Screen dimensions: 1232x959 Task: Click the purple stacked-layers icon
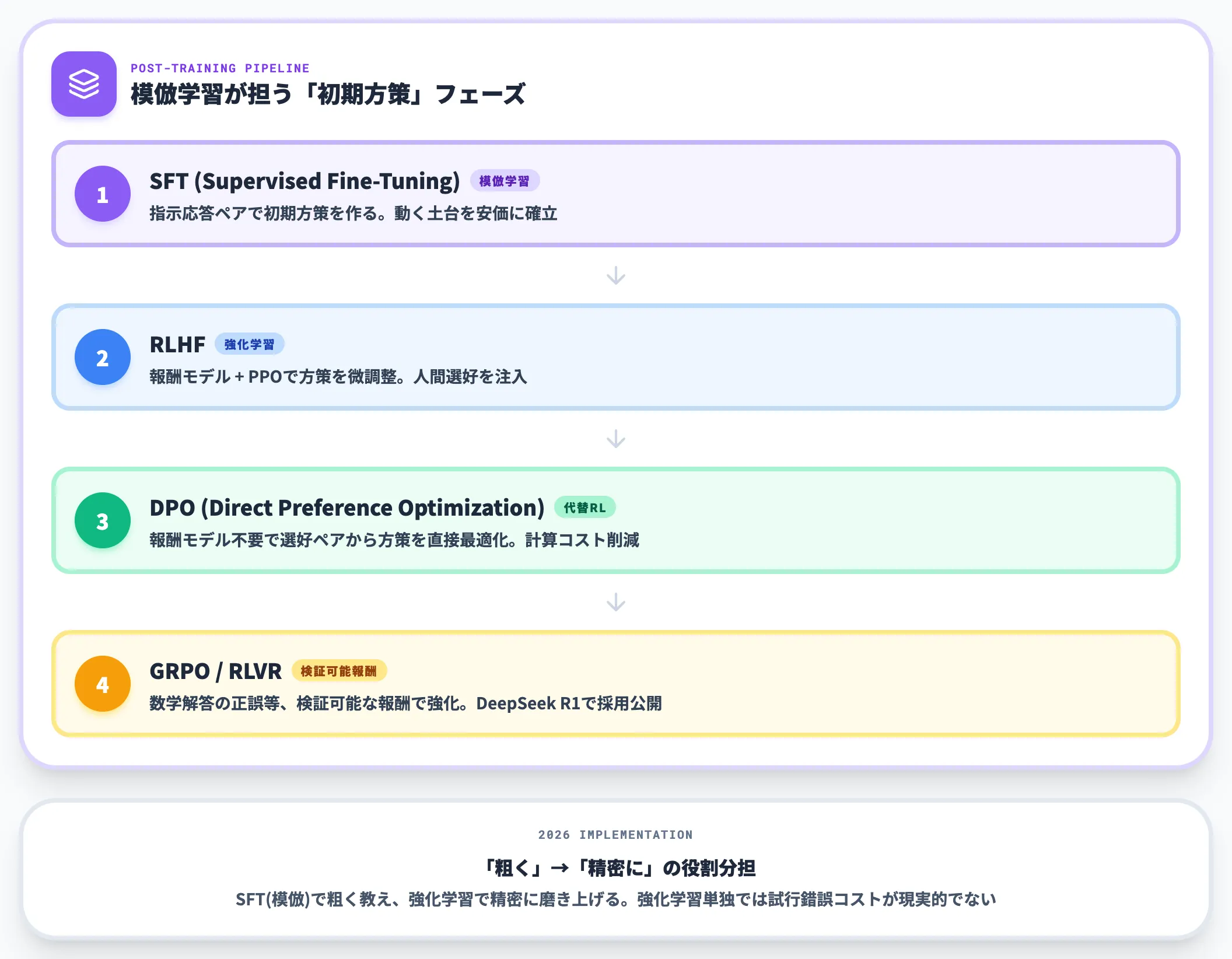(x=84, y=84)
